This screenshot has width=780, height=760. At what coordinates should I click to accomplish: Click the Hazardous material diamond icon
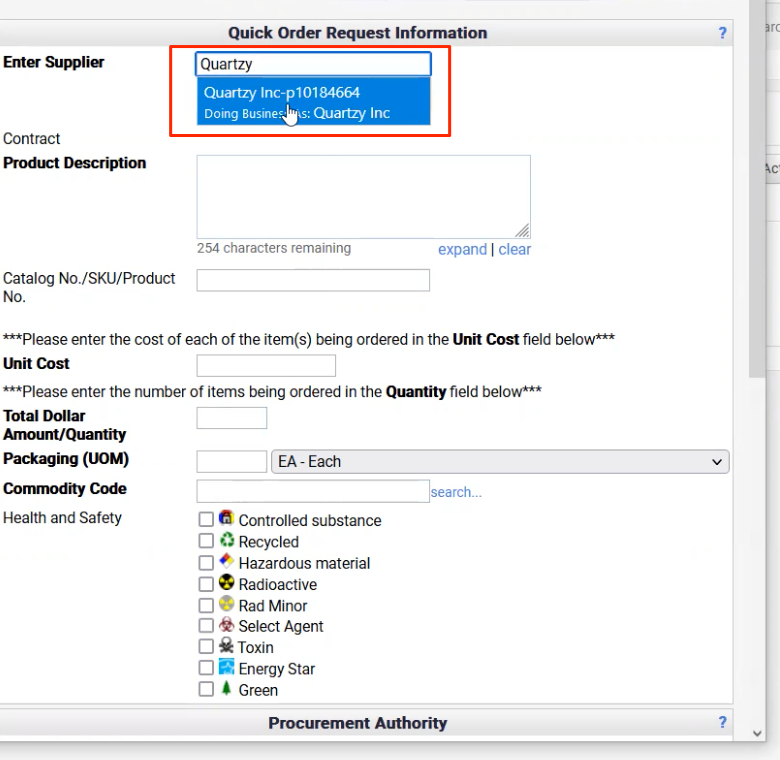pyautogui.click(x=226, y=561)
